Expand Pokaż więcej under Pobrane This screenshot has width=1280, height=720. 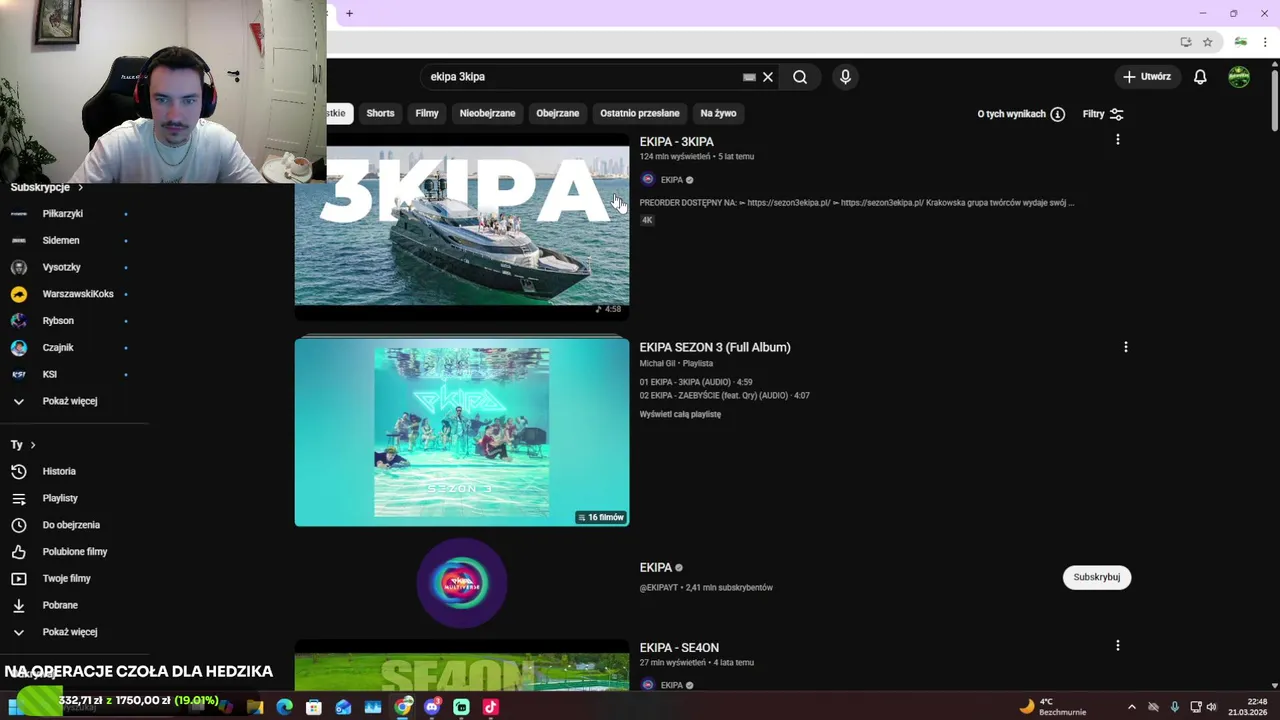coord(70,632)
